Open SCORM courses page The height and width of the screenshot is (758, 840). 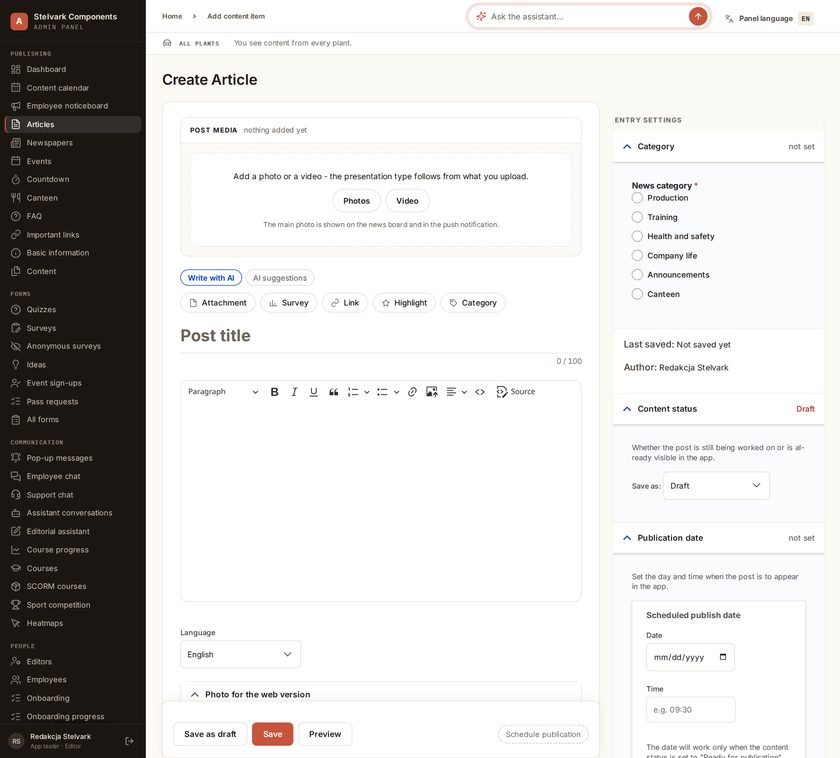pos(73,587)
